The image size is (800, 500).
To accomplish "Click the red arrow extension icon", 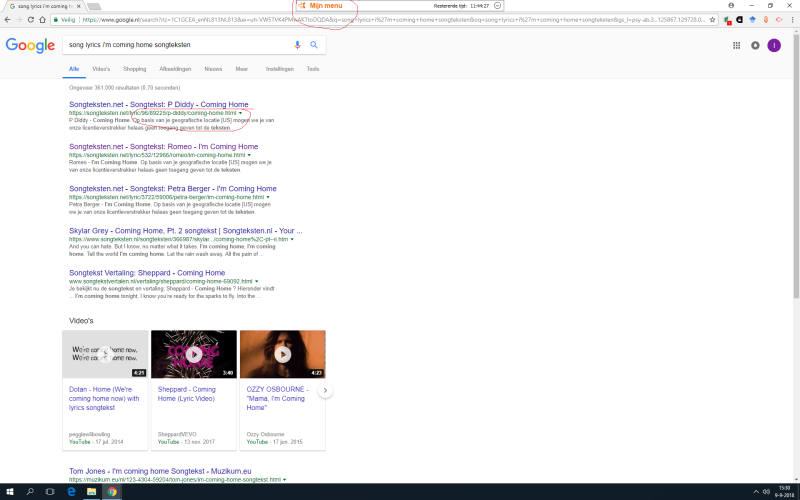I will [779, 19].
